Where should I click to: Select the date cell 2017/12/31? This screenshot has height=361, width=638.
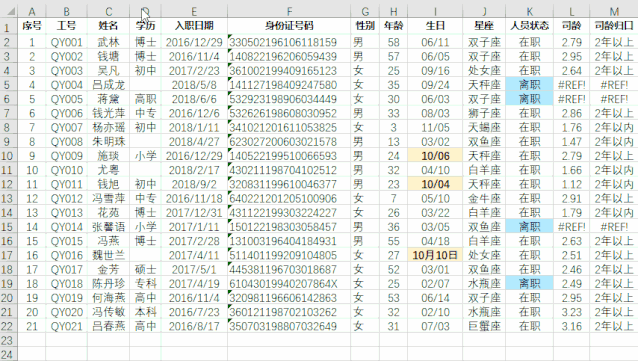pos(194,212)
